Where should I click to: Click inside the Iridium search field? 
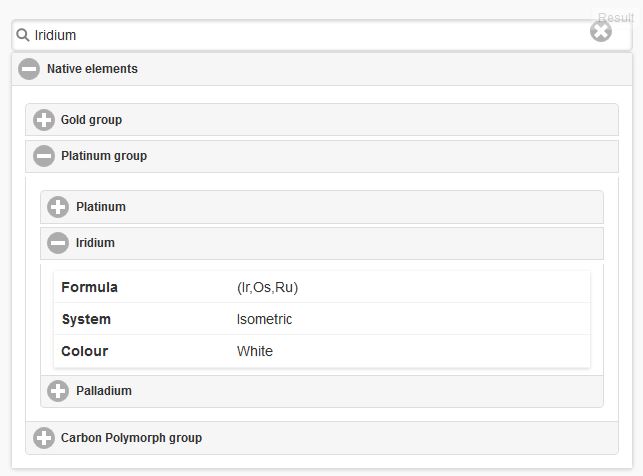(300, 35)
